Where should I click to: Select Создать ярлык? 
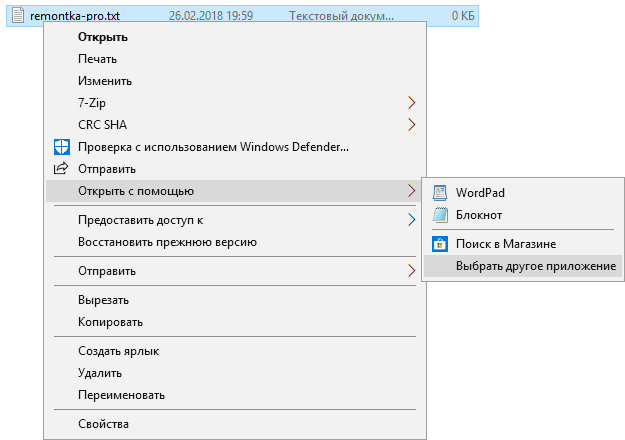[x=235, y=351]
